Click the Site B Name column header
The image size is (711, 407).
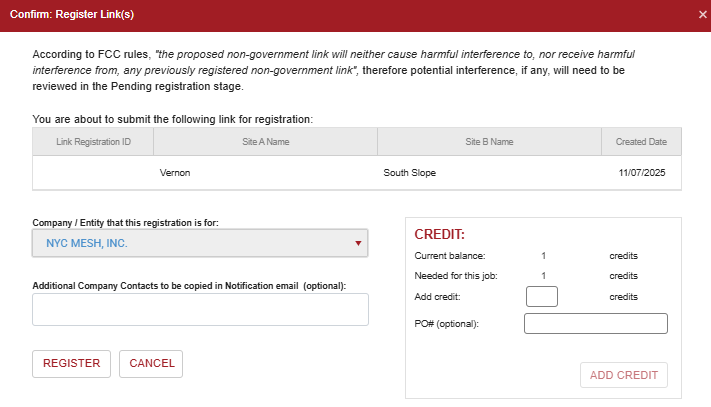(x=489, y=142)
